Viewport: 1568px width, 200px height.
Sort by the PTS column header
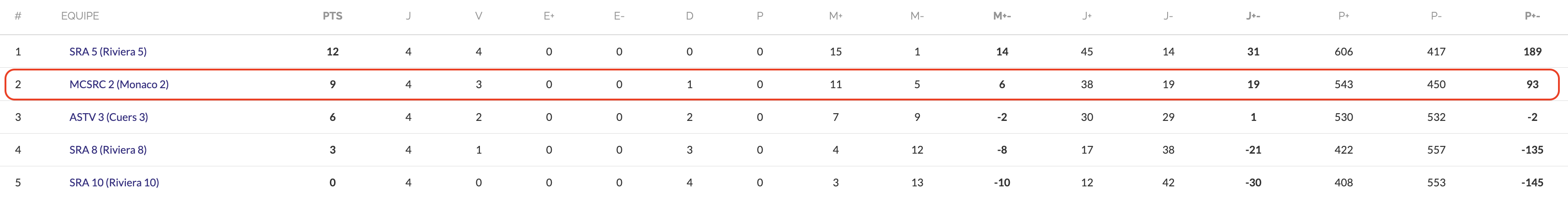332,16
